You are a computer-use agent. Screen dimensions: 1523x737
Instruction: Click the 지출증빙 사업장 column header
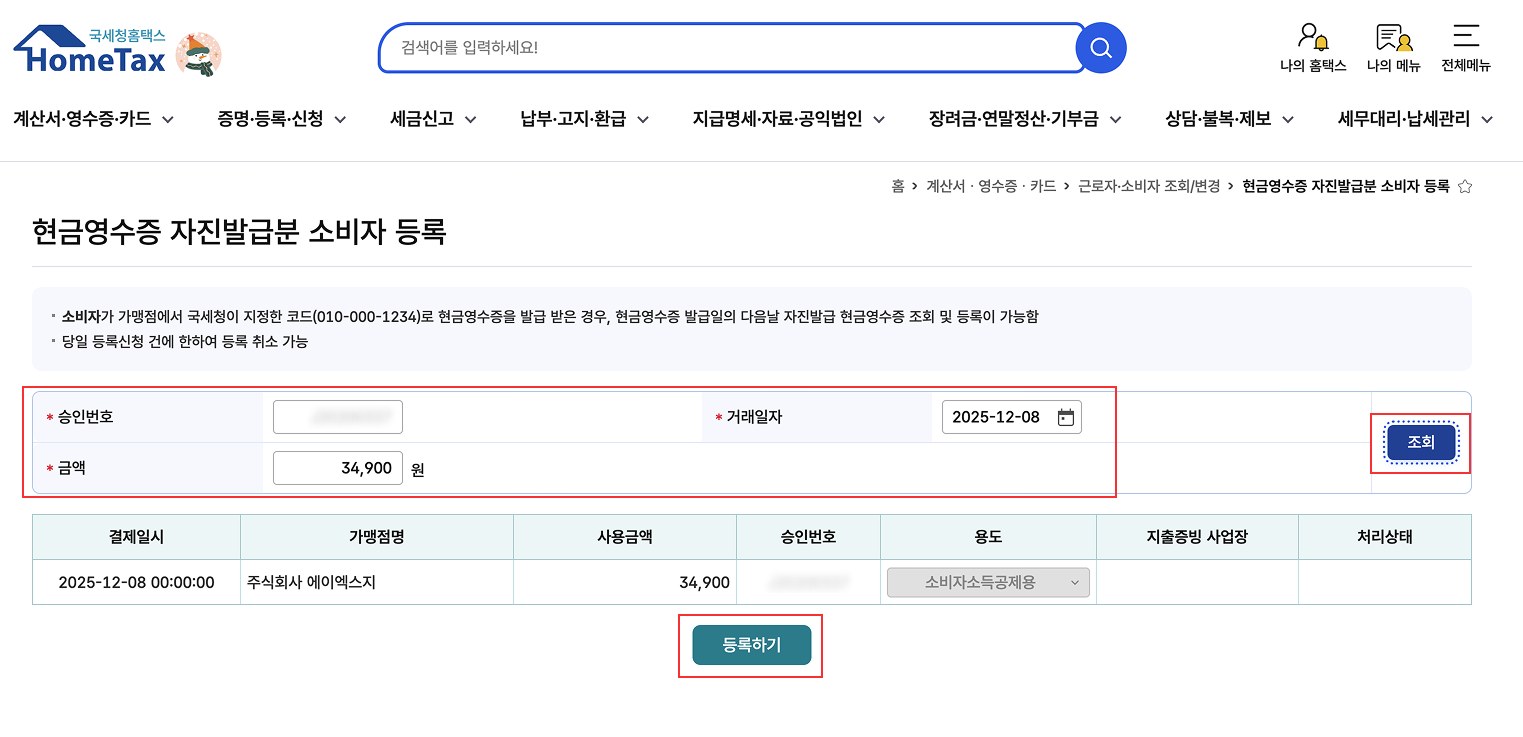coord(1197,537)
